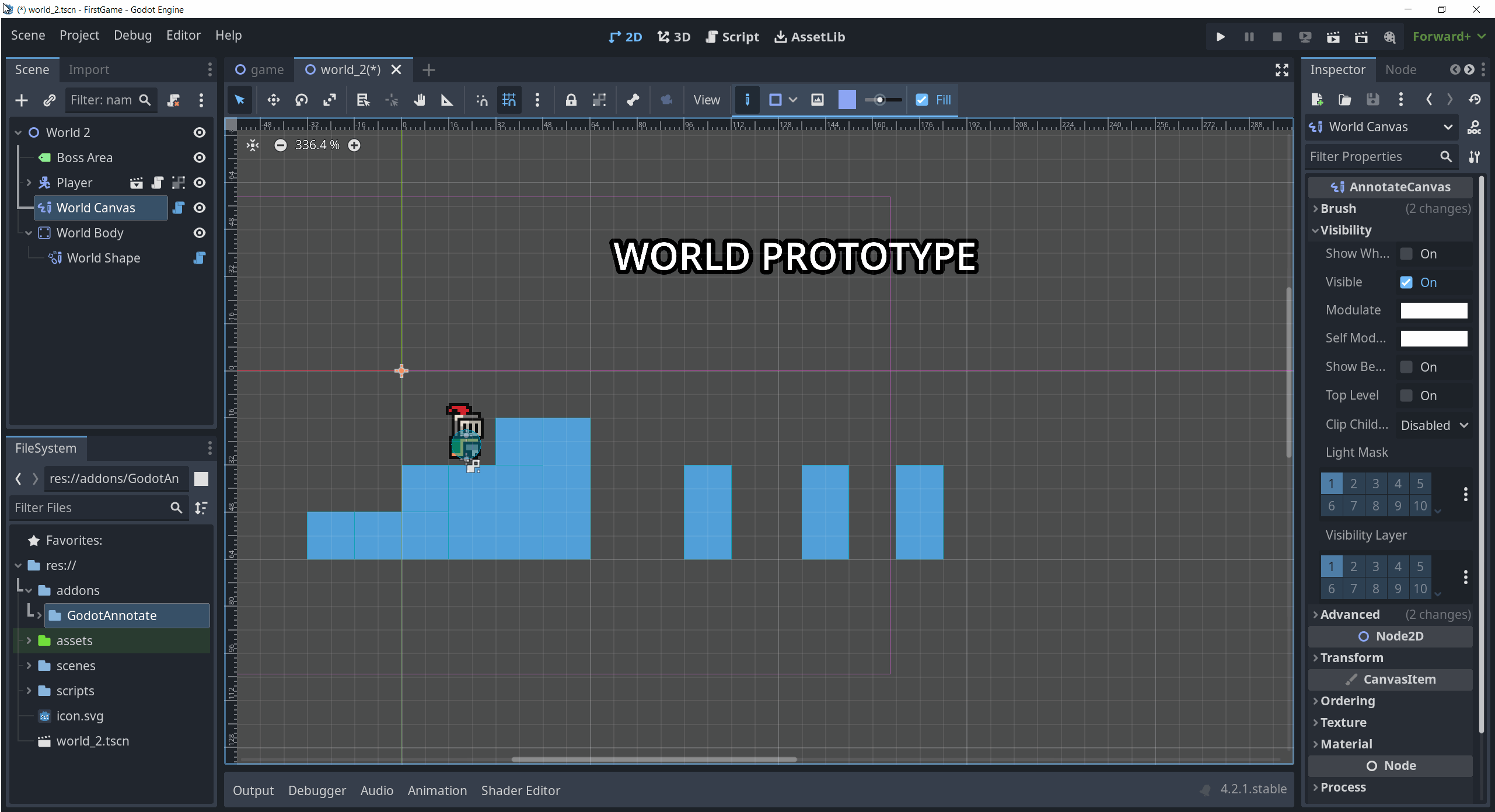Open Clip Children Disabled dropdown

pos(1434,425)
